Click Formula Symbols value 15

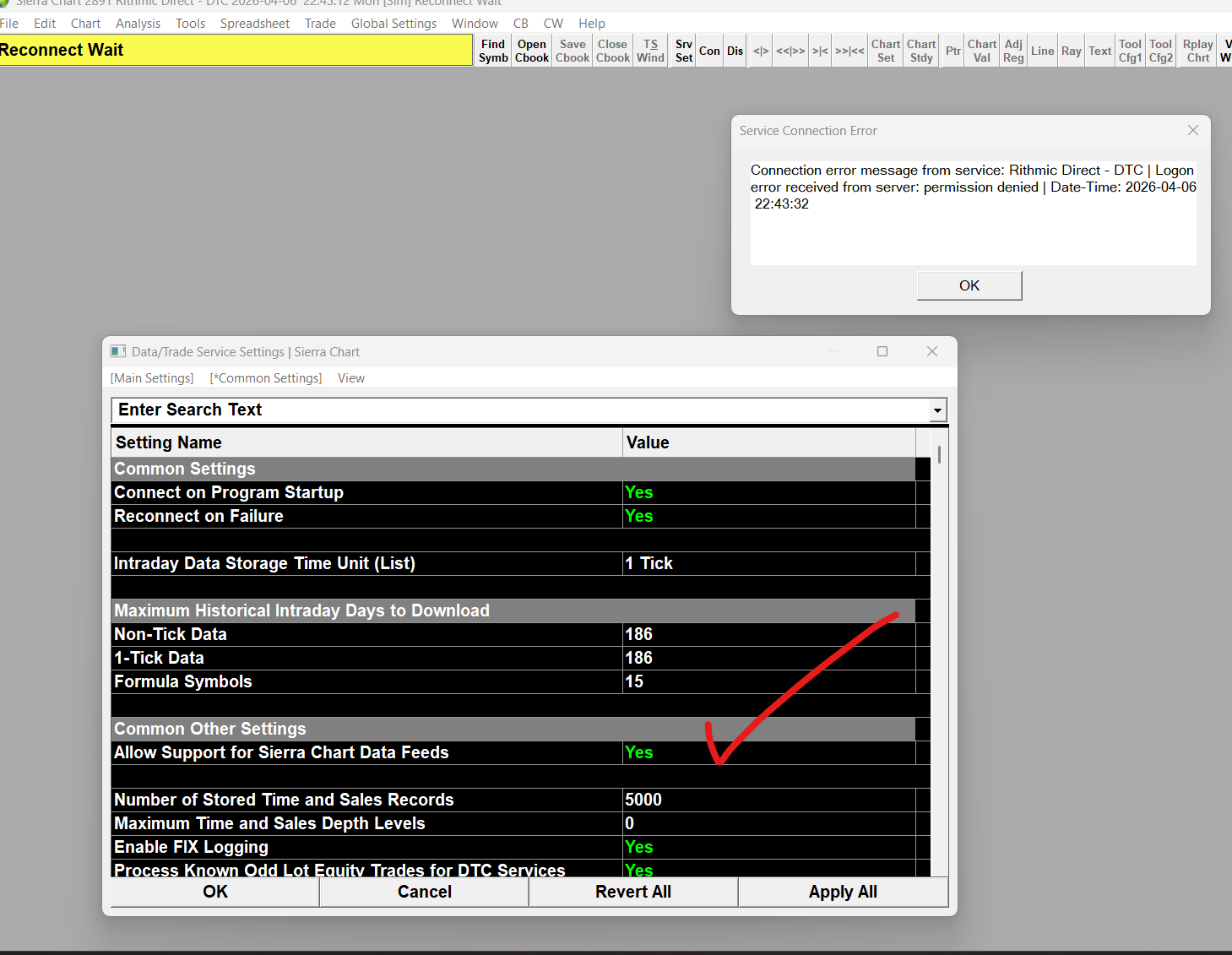coord(768,681)
